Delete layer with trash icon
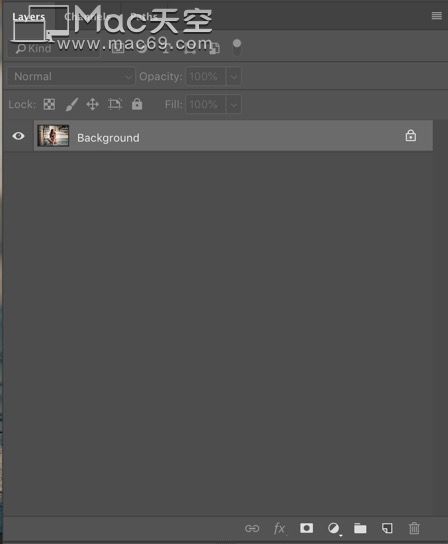The width and height of the screenshot is (448, 544). (x=414, y=528)
